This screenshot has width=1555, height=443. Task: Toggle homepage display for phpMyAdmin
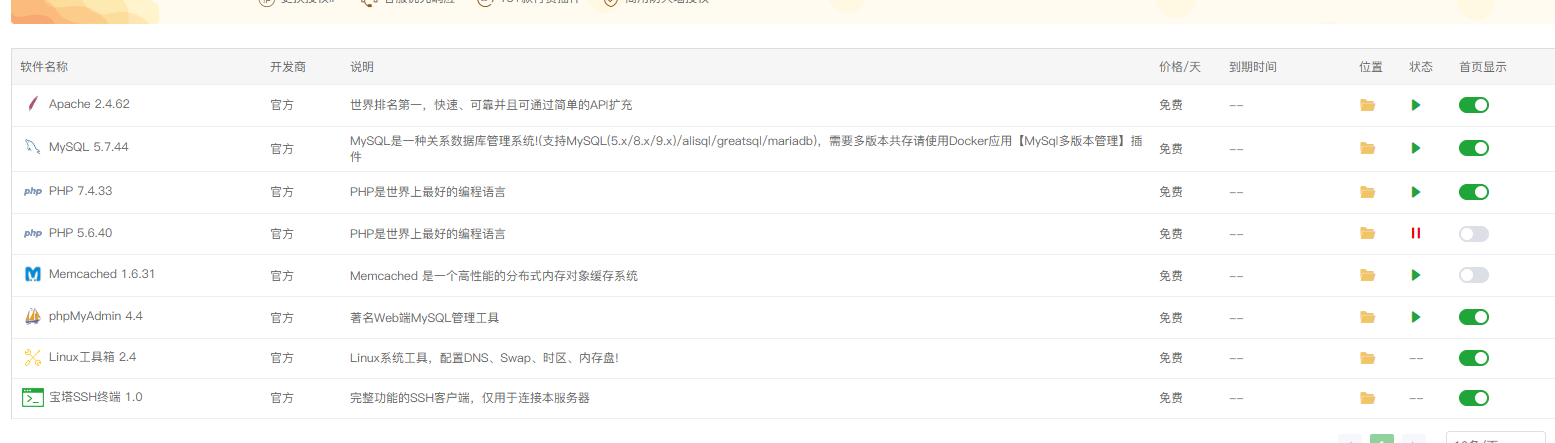point(1474,317)
